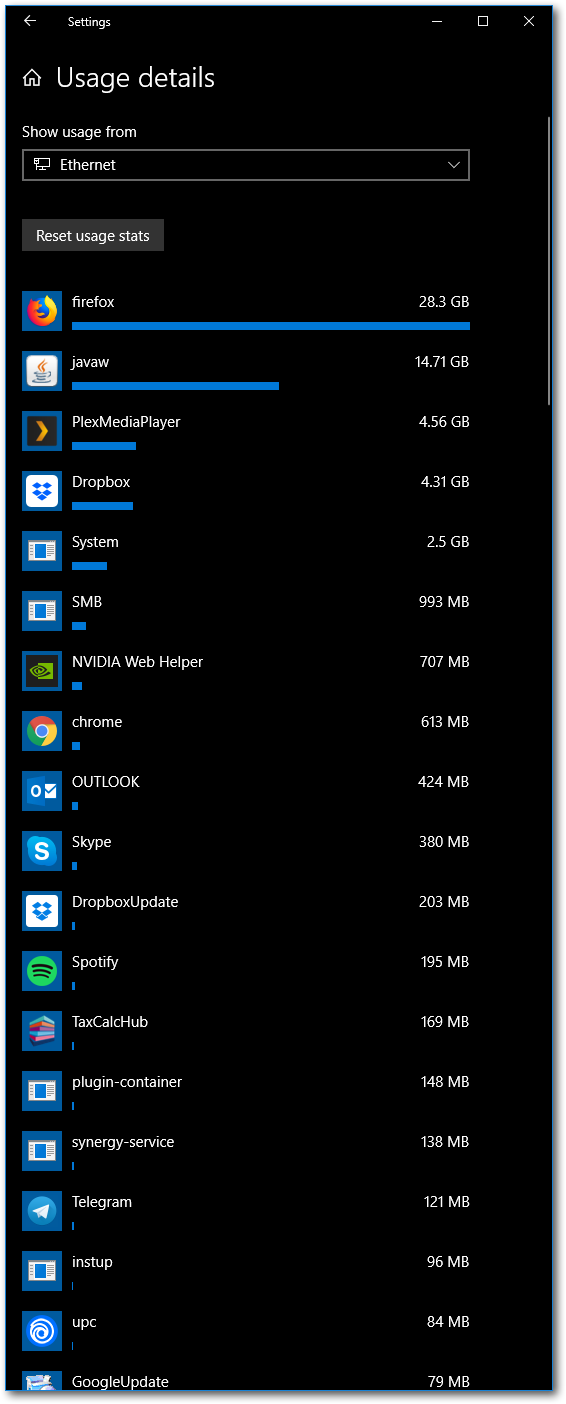Image resolution: width=566 pixels, height=1404 pixels.
Task: Click the TaxCalcHub icon
Action: click(42, 1031)
